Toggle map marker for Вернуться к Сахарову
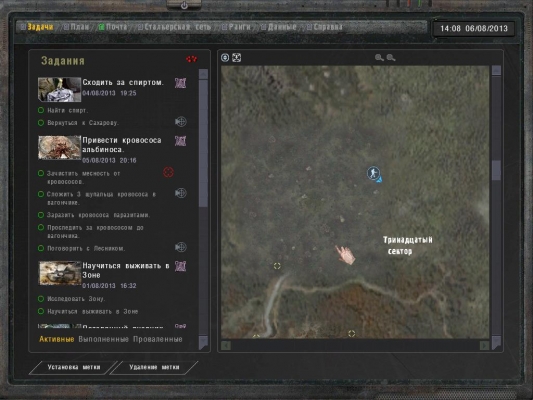Image resolution: width=533 pixels, height=400 pixels. click(x=180, y=122)
